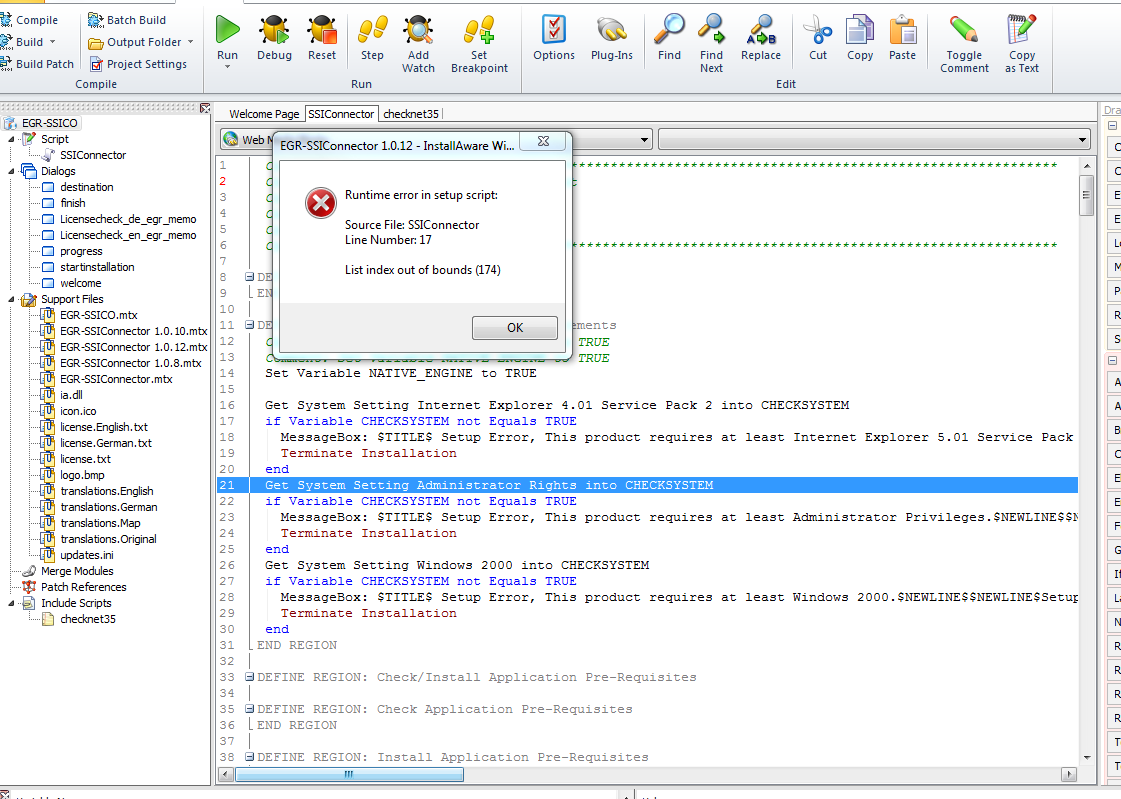The image size is (1121, 799).
Task: Open Plug-Ins from the ribbon
Action: tap(612, 31)
